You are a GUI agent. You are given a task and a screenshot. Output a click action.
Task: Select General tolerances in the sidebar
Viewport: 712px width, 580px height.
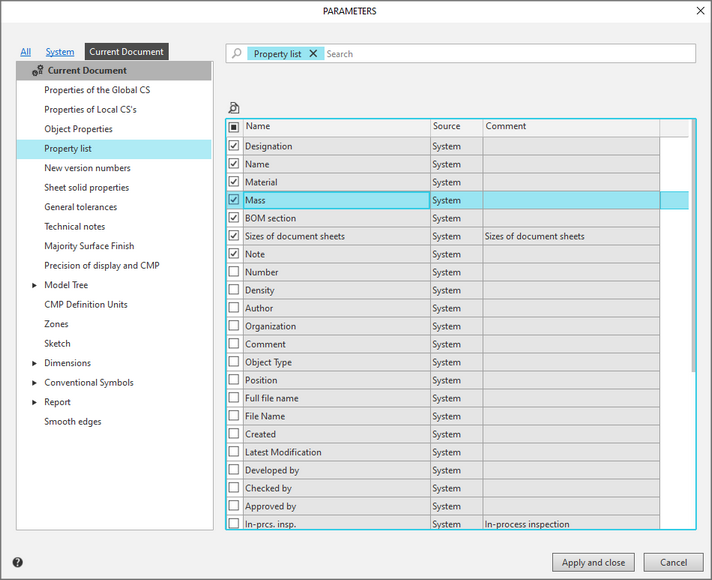point(80,207)
